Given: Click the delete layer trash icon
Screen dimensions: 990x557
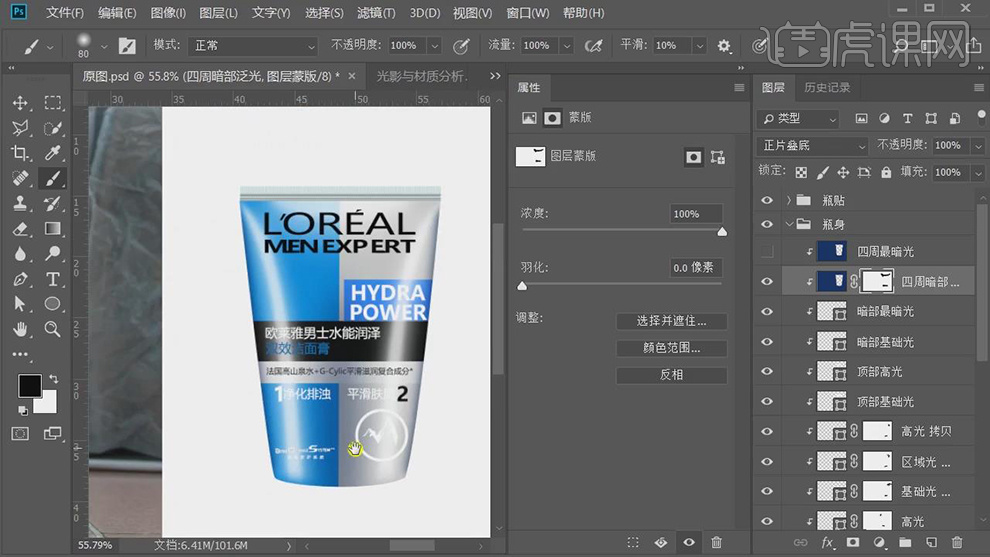Looking at the screenshot, I should pyautogui.click(x=957, y=542).
